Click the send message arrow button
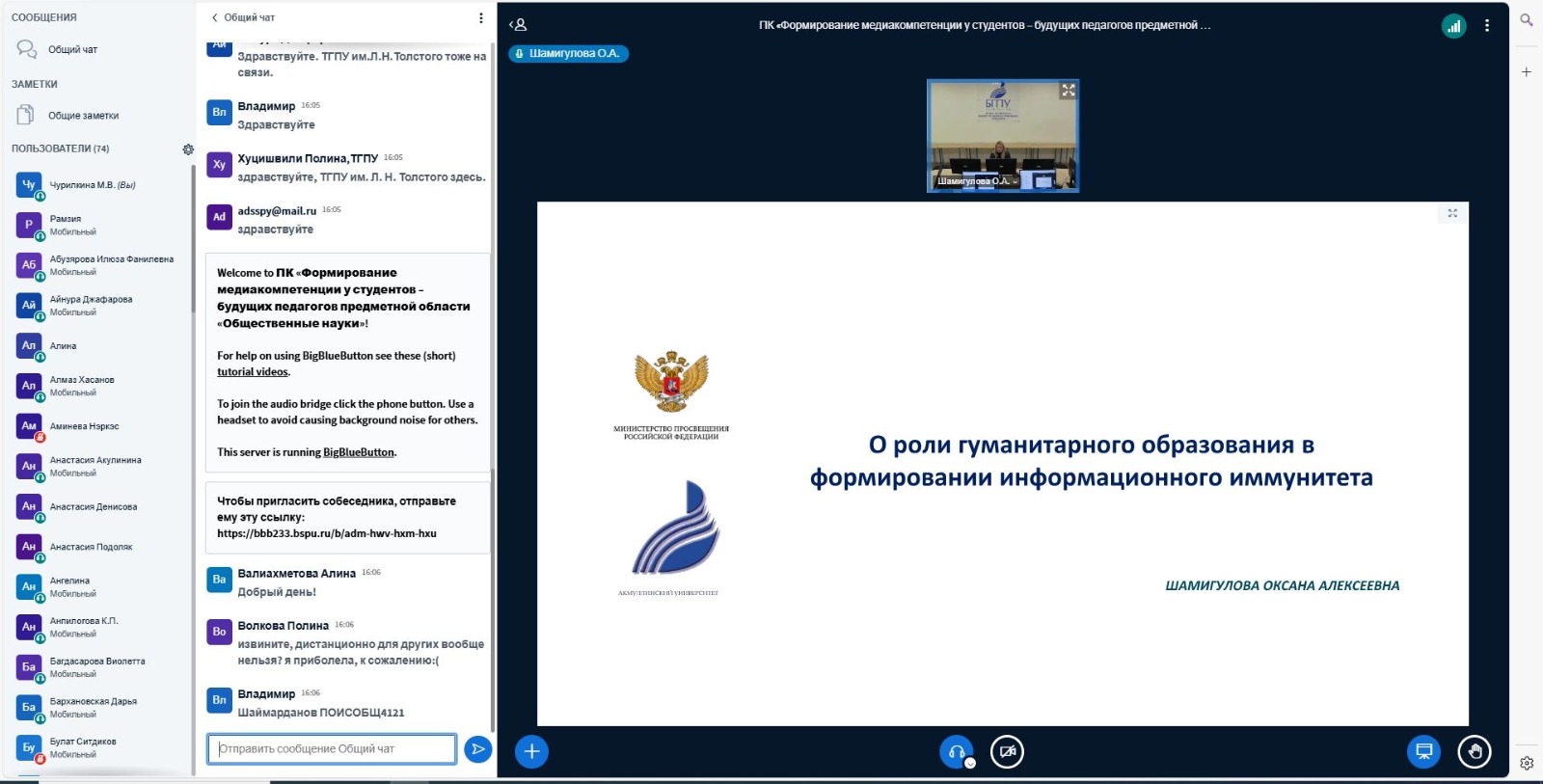Screen dimensions: 1543x784 click(x=477, y=749)
